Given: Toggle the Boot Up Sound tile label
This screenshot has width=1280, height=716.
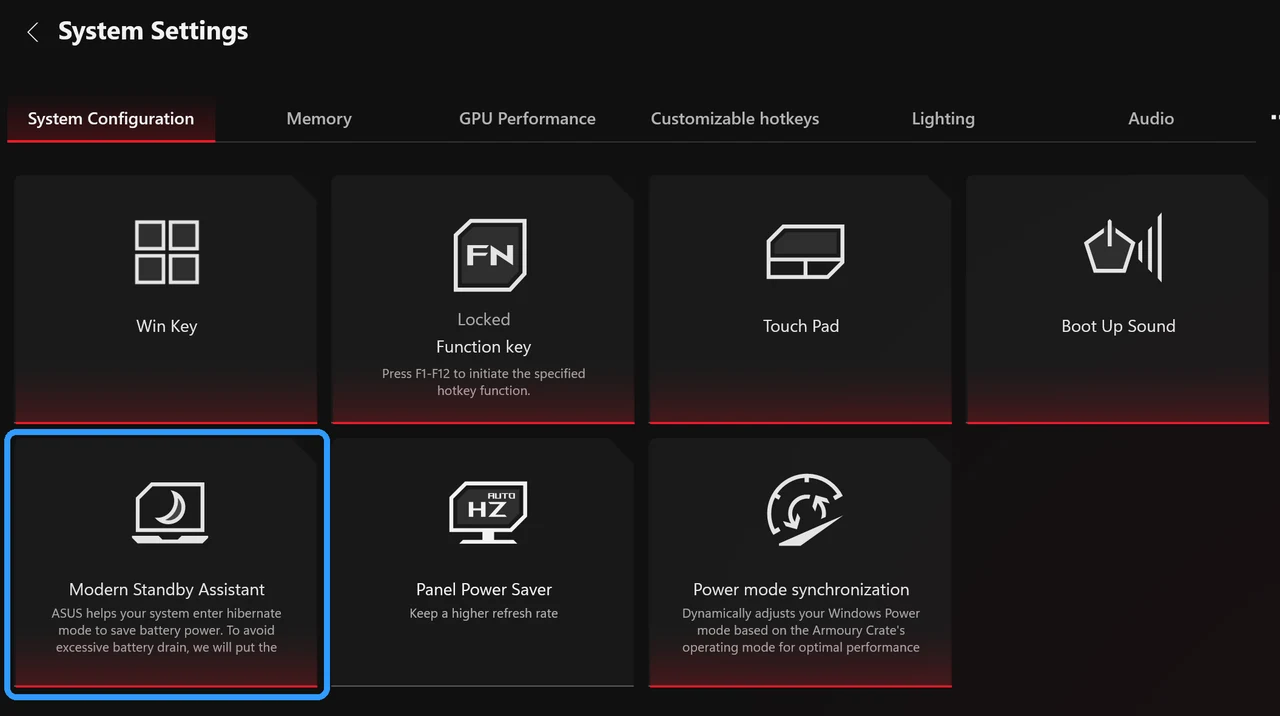Looking at the screenshot, I should pyautogui.click(x=1118, y=326).
